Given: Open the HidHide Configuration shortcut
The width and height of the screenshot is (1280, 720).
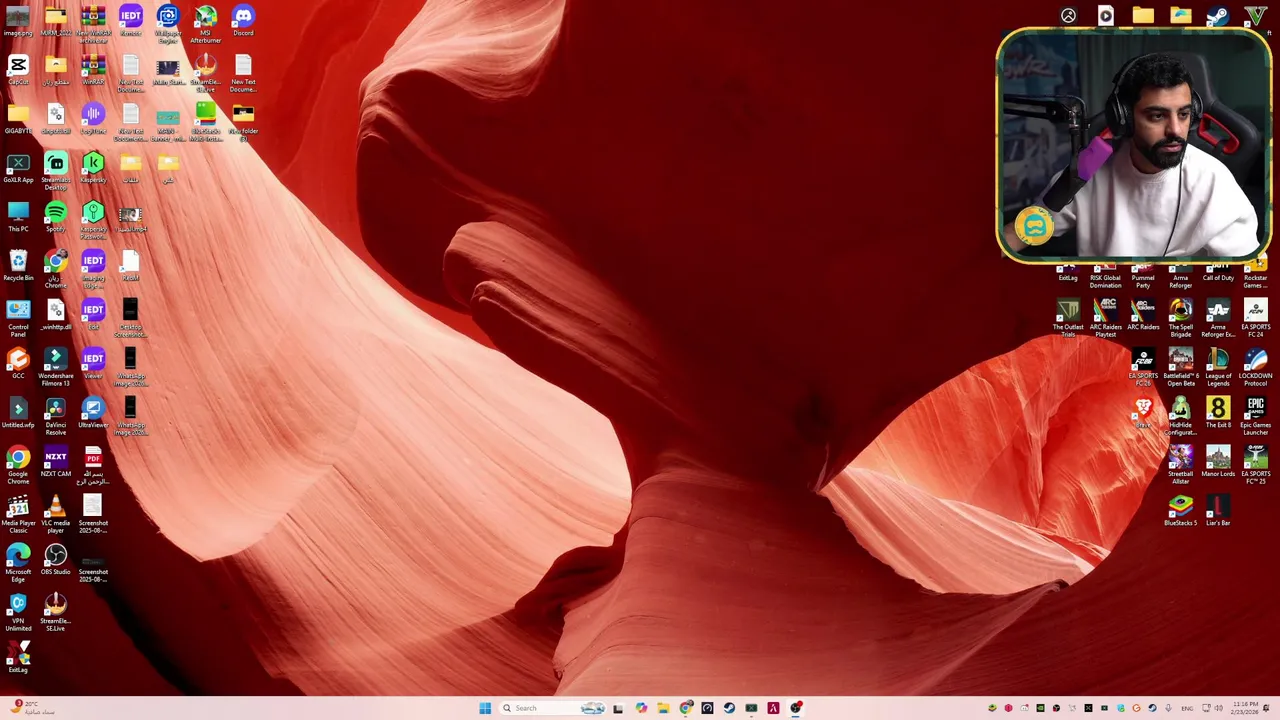Looking at the screenshot, I should [1181, 416].
